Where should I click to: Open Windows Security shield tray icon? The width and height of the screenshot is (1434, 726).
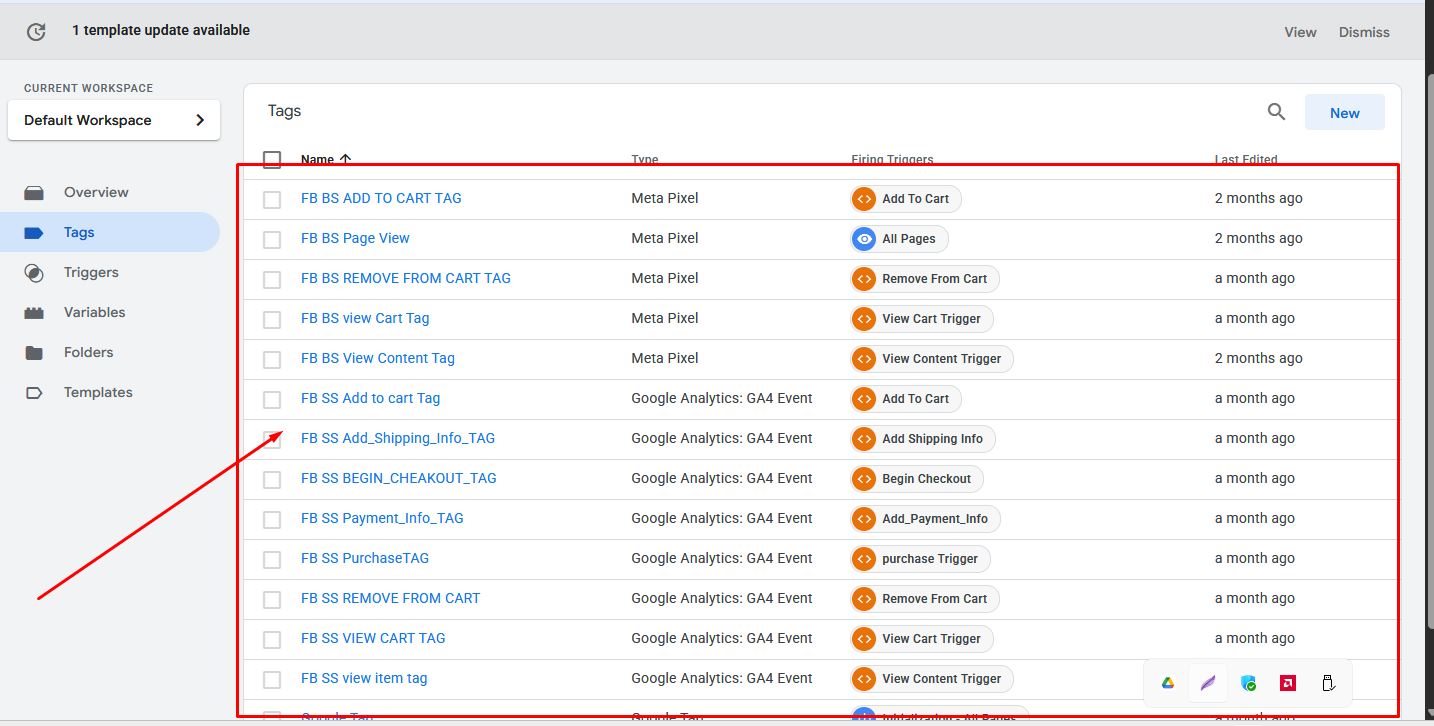point(1248,683)
